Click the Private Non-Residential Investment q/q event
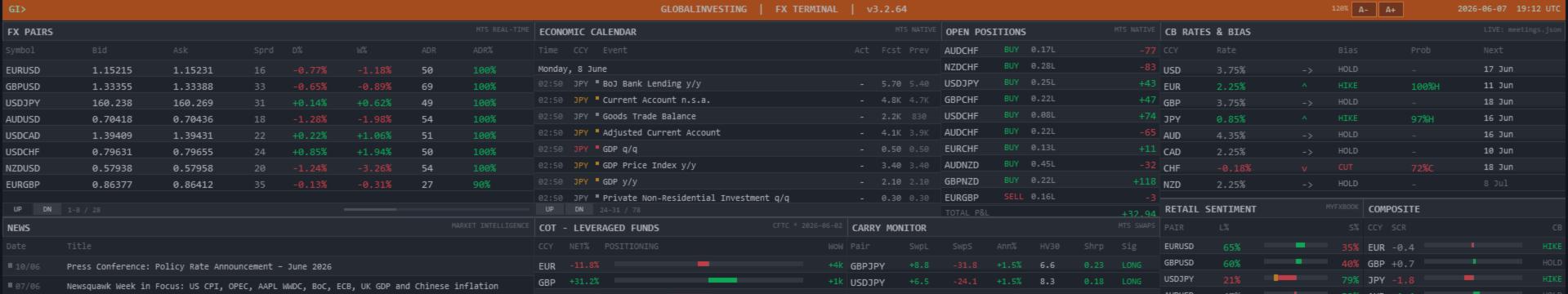Viewport: 1568px width, 294px height. [695, 198]
